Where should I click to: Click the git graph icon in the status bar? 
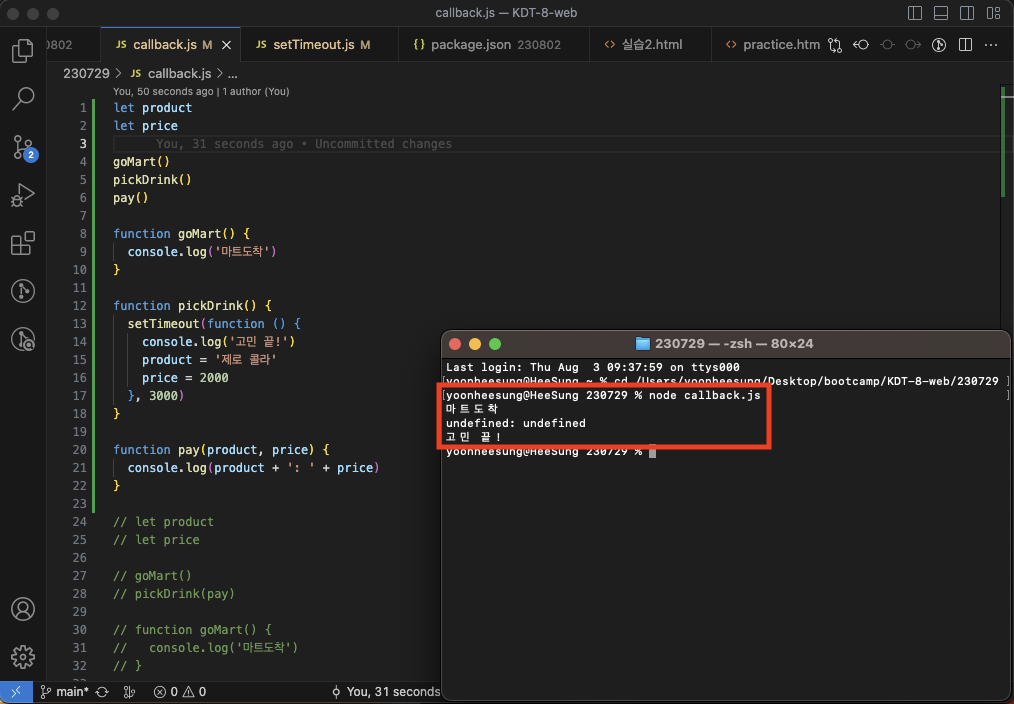coord(129,692)
